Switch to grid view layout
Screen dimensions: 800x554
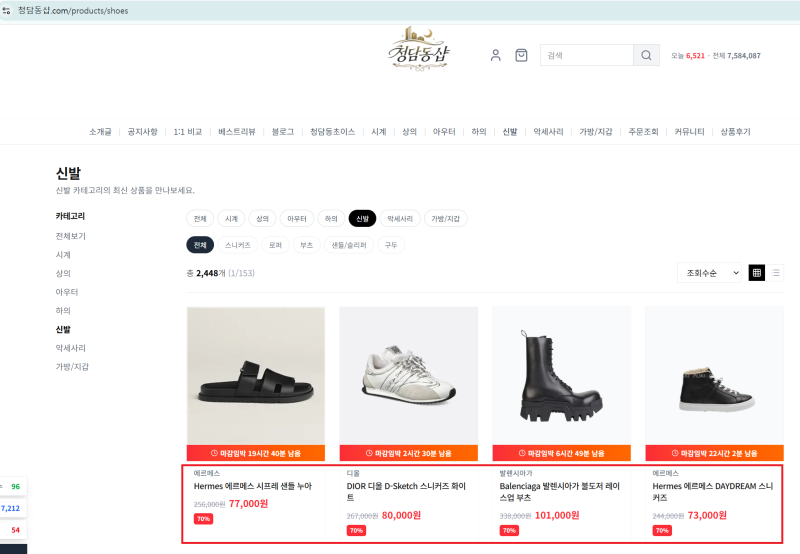(x=757, y=272)
